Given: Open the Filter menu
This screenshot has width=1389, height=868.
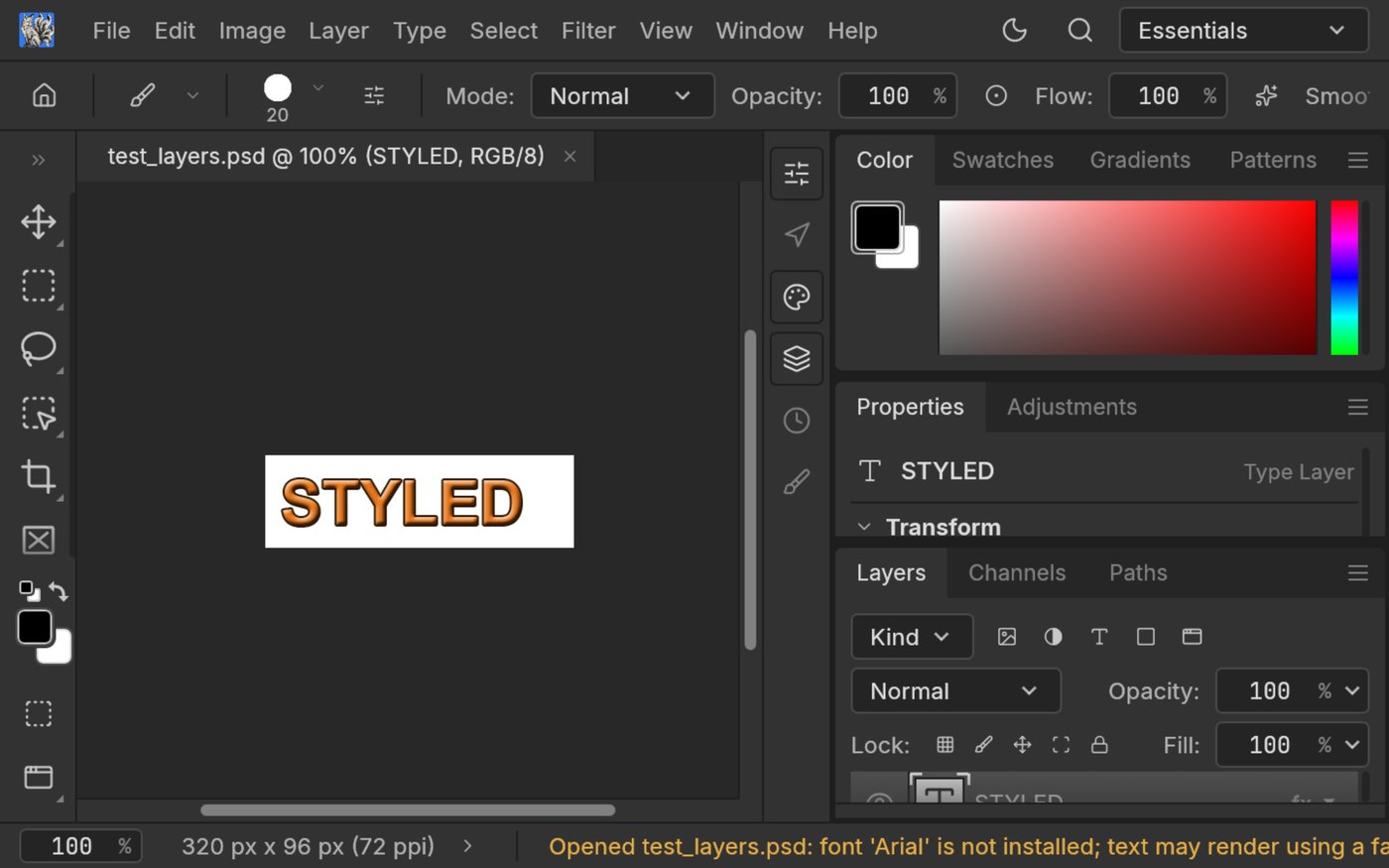Looking at the screenshot, I should pyautogui.click(x=588, y=31).
